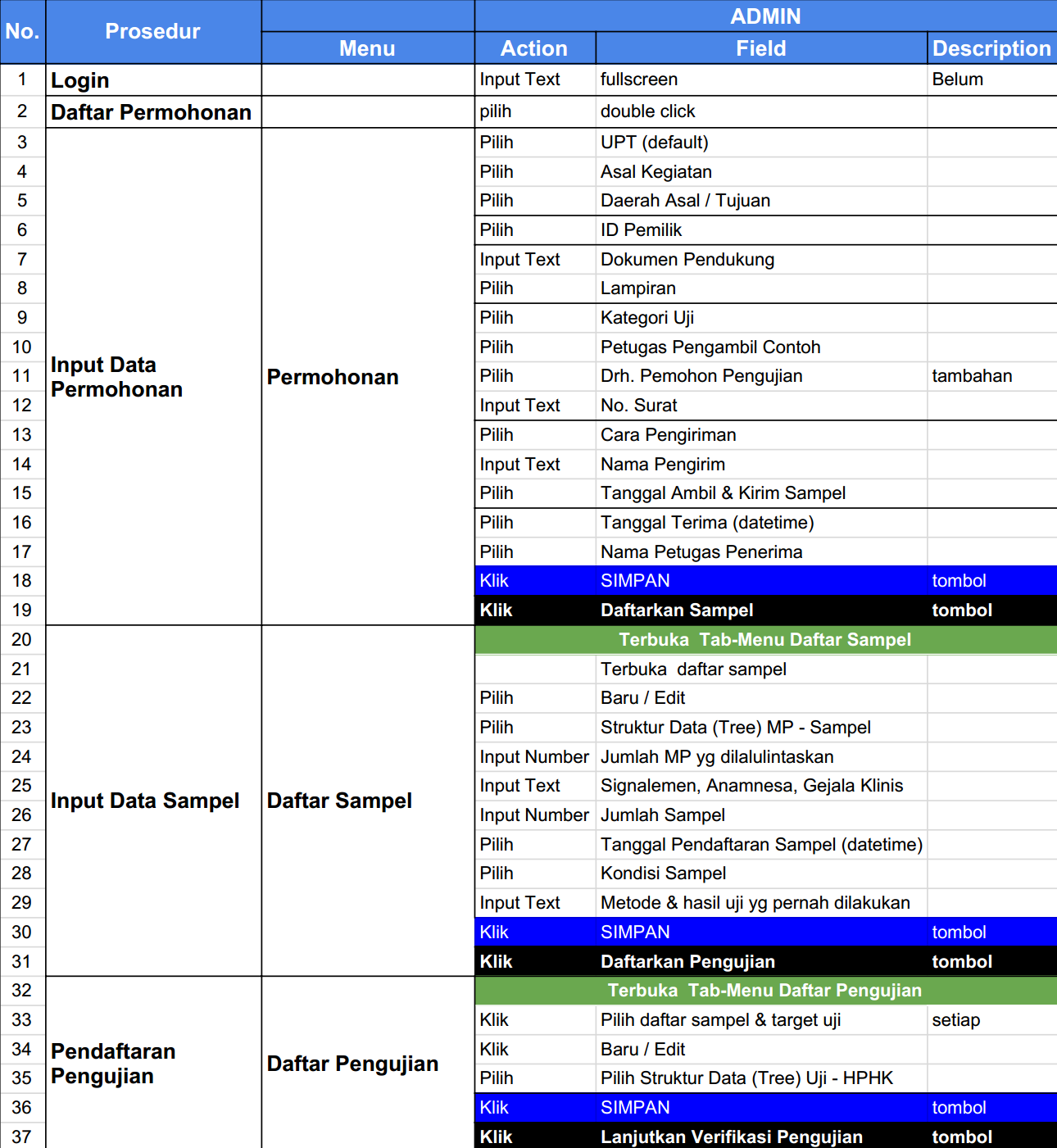This screenshot has height=1148, width=1057.
Task: Select the Struktur Data (Tree) MP - Sampel cell
Action: pyautogui.click(x=760, y=728)
